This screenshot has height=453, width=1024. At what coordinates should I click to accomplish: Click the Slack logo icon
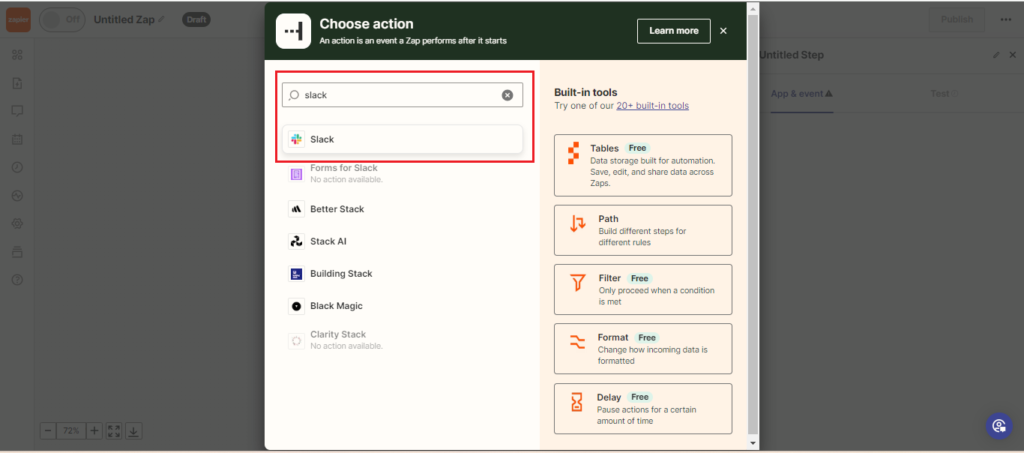point(296,139)
